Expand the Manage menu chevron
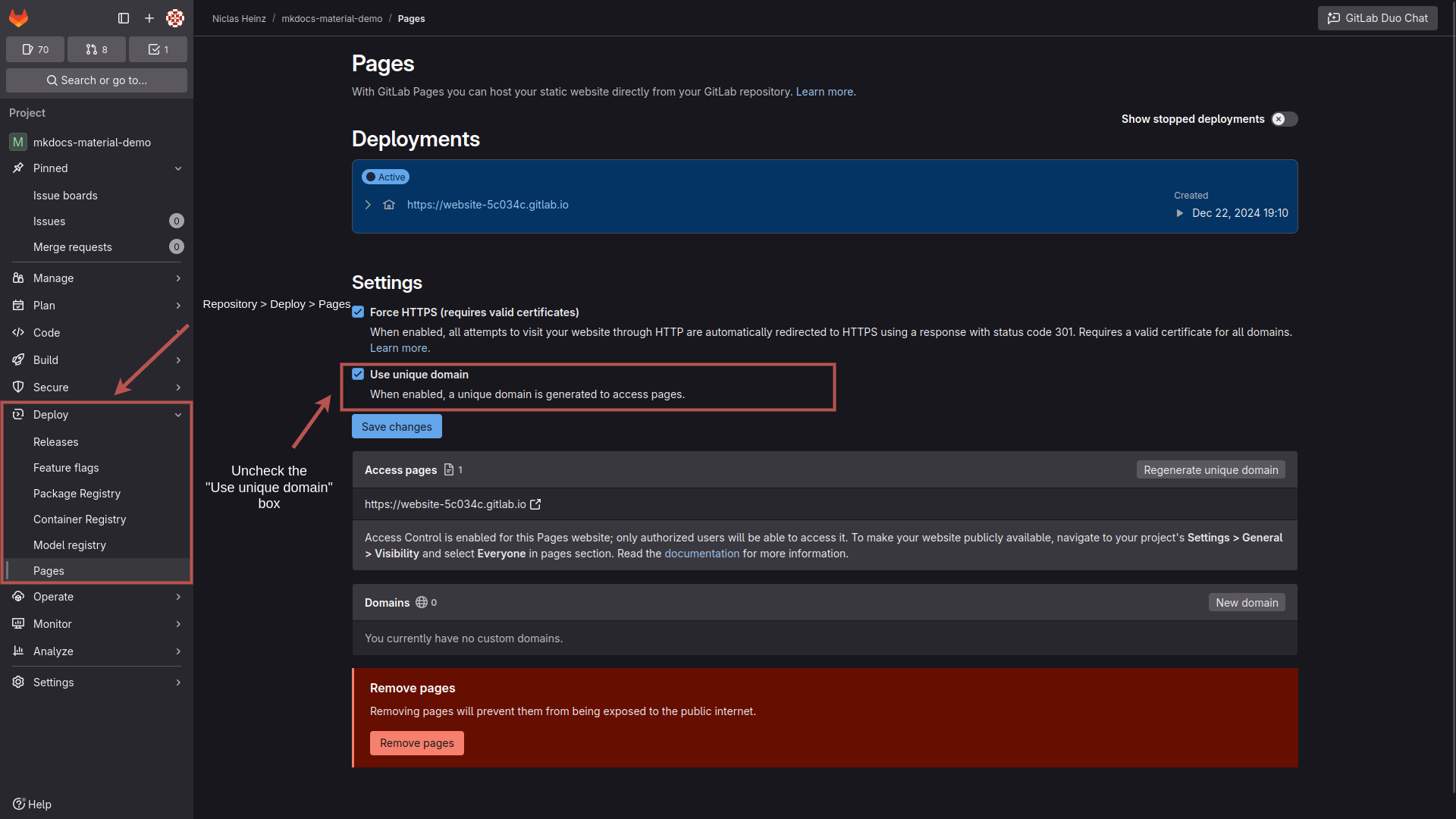Image resolution: width=1456 pixels, height=819 pixels. (x=178, y=278)
